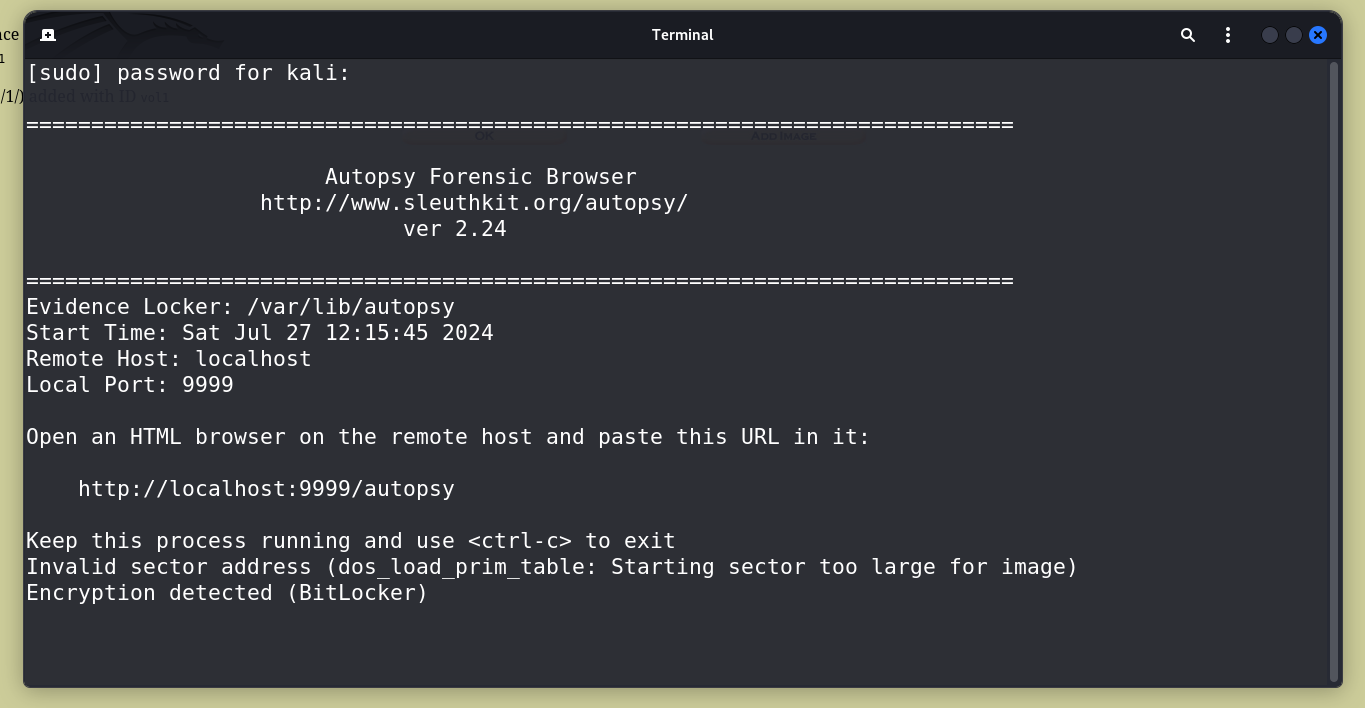Click the localhost:9999/autopsy URL
The width and height of the screenshot is (1365, 708).
tap(266, 489)
